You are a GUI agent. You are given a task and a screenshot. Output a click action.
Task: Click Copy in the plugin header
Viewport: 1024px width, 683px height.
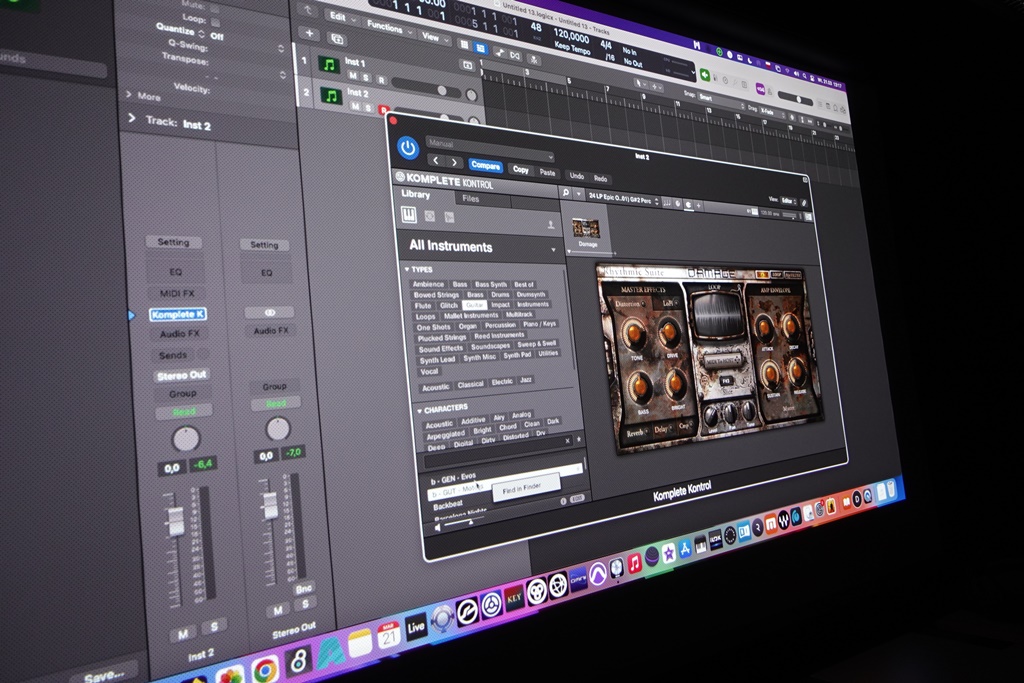click(520, 170)
